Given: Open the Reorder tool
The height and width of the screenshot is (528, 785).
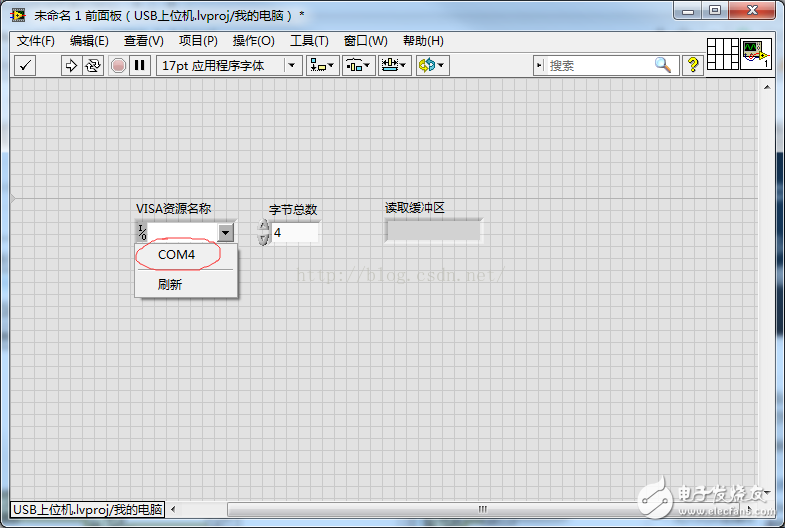Looking at the screenshot, I should point(433,66).
